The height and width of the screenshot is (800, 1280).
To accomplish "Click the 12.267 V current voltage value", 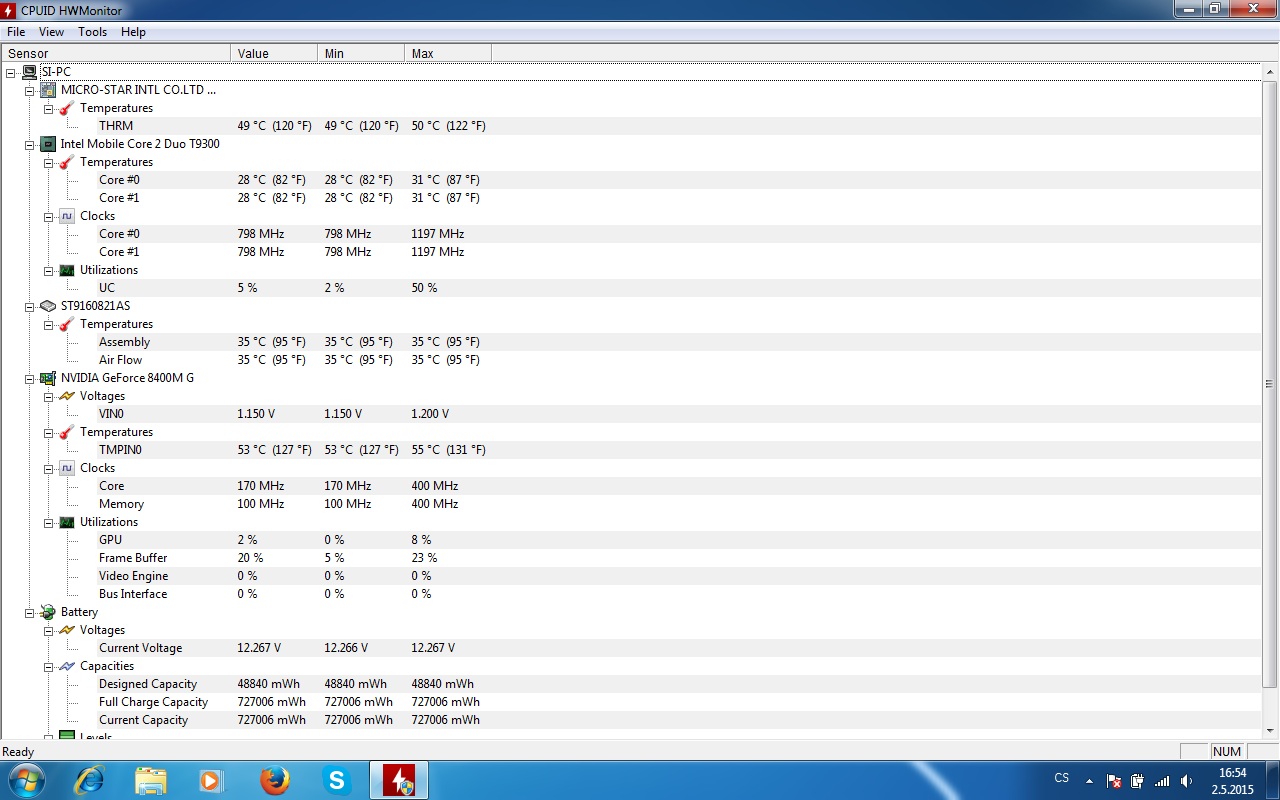I will [259, 648].
